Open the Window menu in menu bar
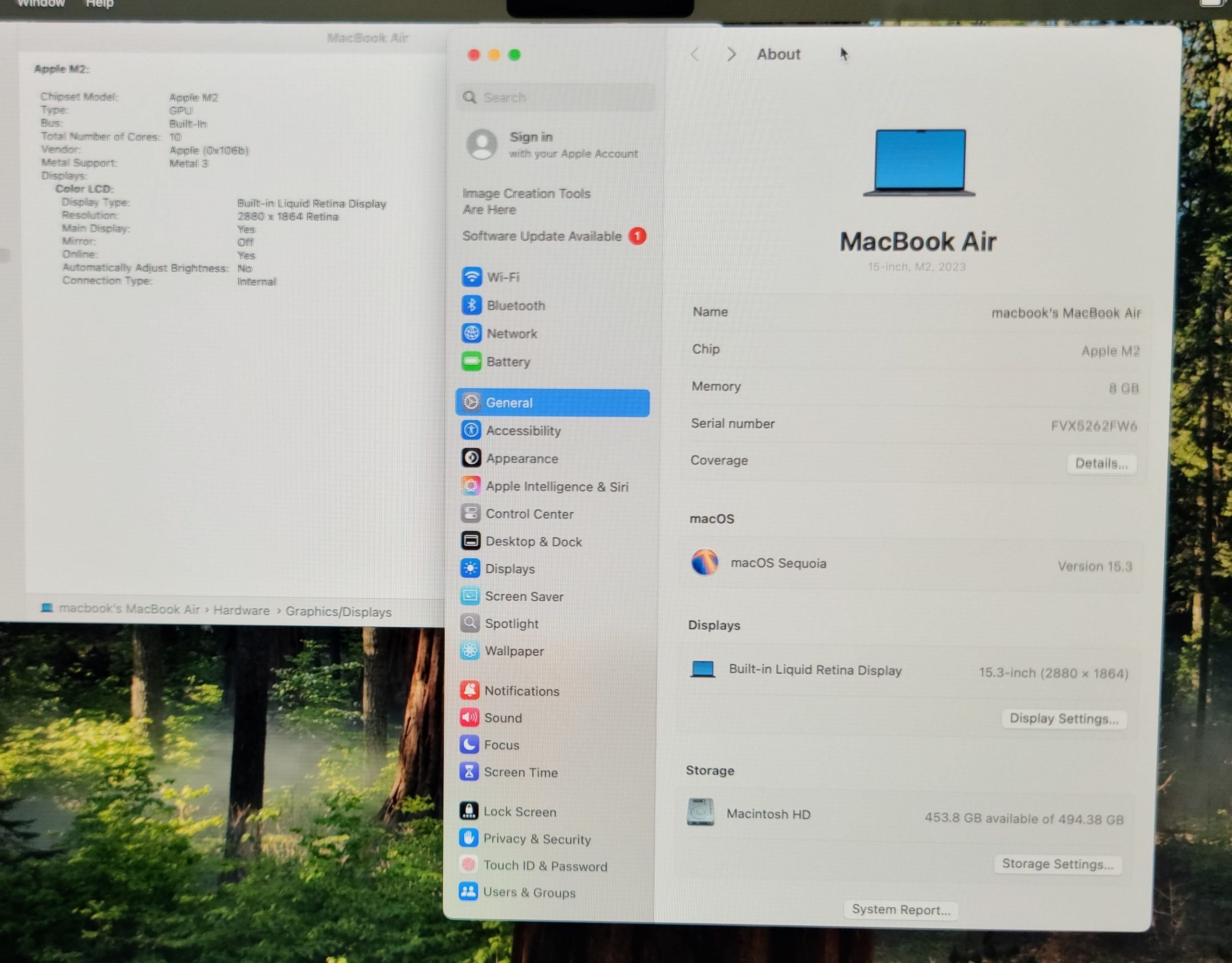The image size is (1232, 963). click(x=40, y=4)
